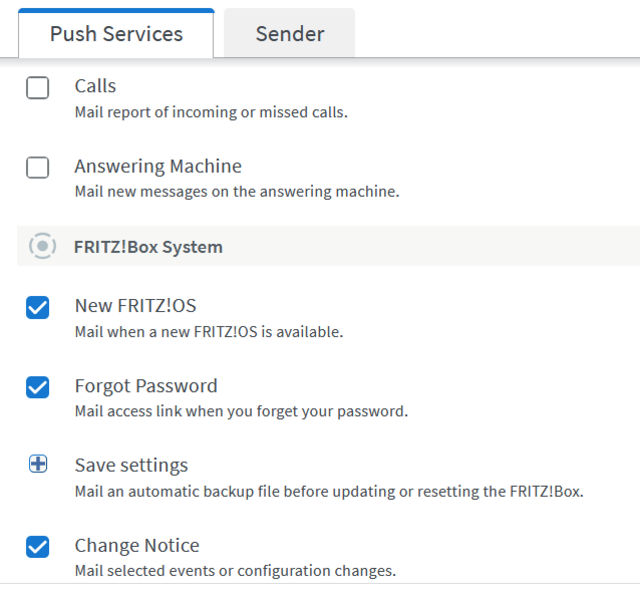Click the Save settings label

[131, 466]
